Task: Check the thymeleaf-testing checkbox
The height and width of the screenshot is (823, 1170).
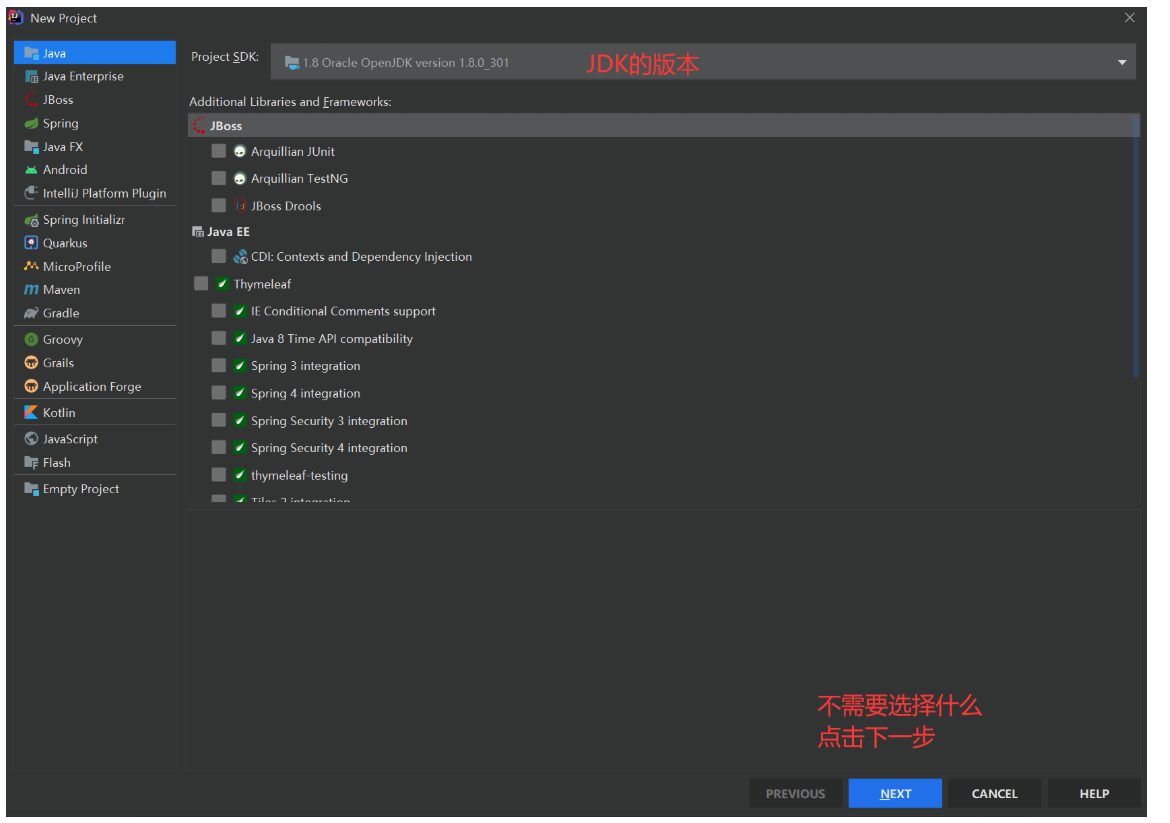Action: [x=219, y=475]
